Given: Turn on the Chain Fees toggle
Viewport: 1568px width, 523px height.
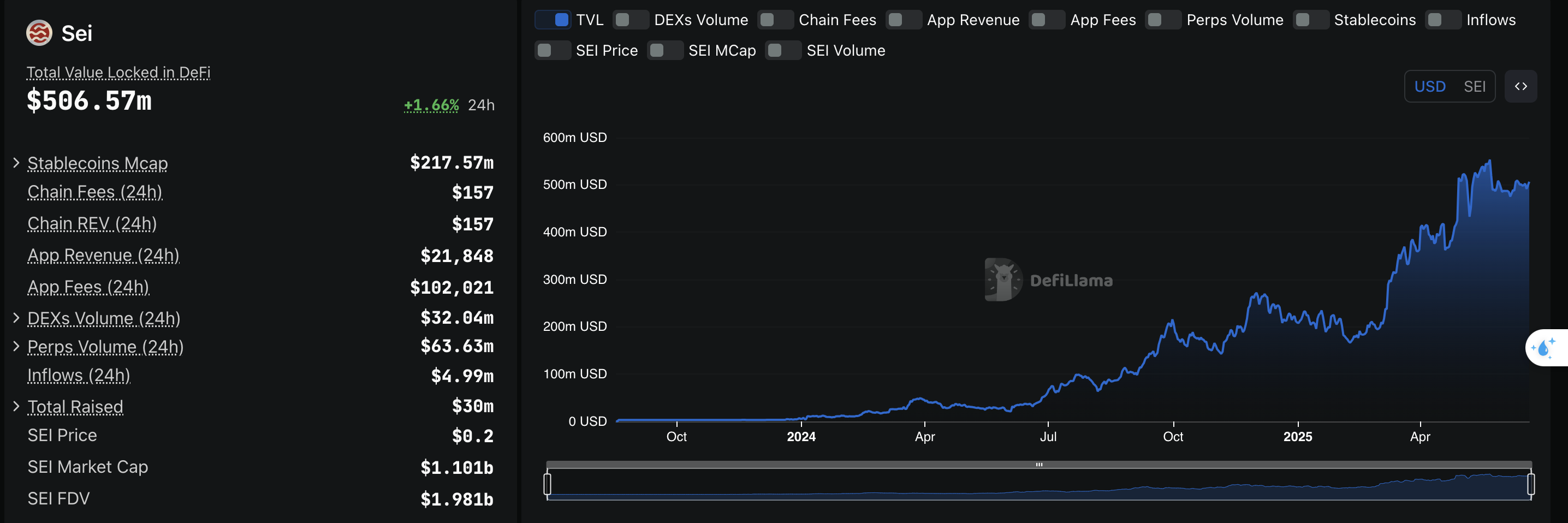Looking at the screenshot, I should 775,20.
